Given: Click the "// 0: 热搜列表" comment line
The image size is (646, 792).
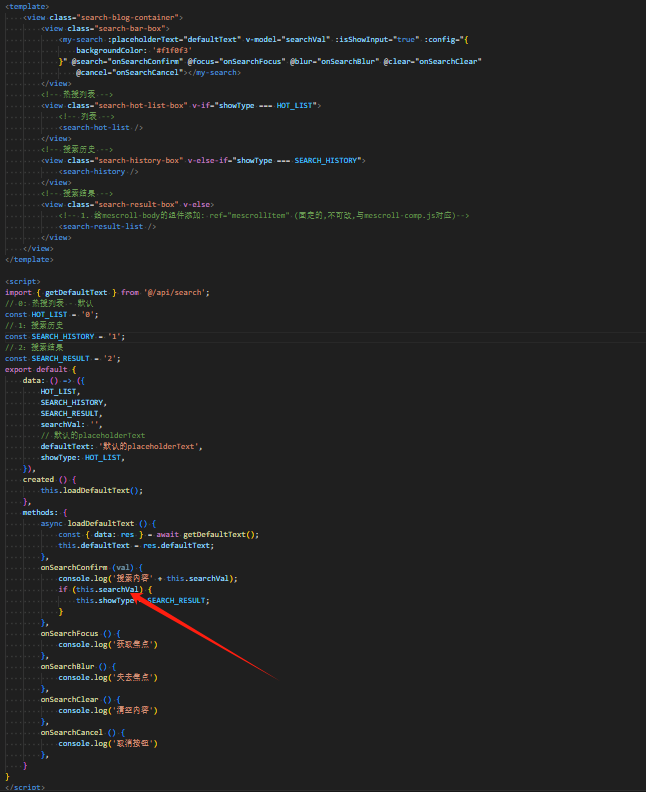Looking at the screenshot, I should coord(49,304).
